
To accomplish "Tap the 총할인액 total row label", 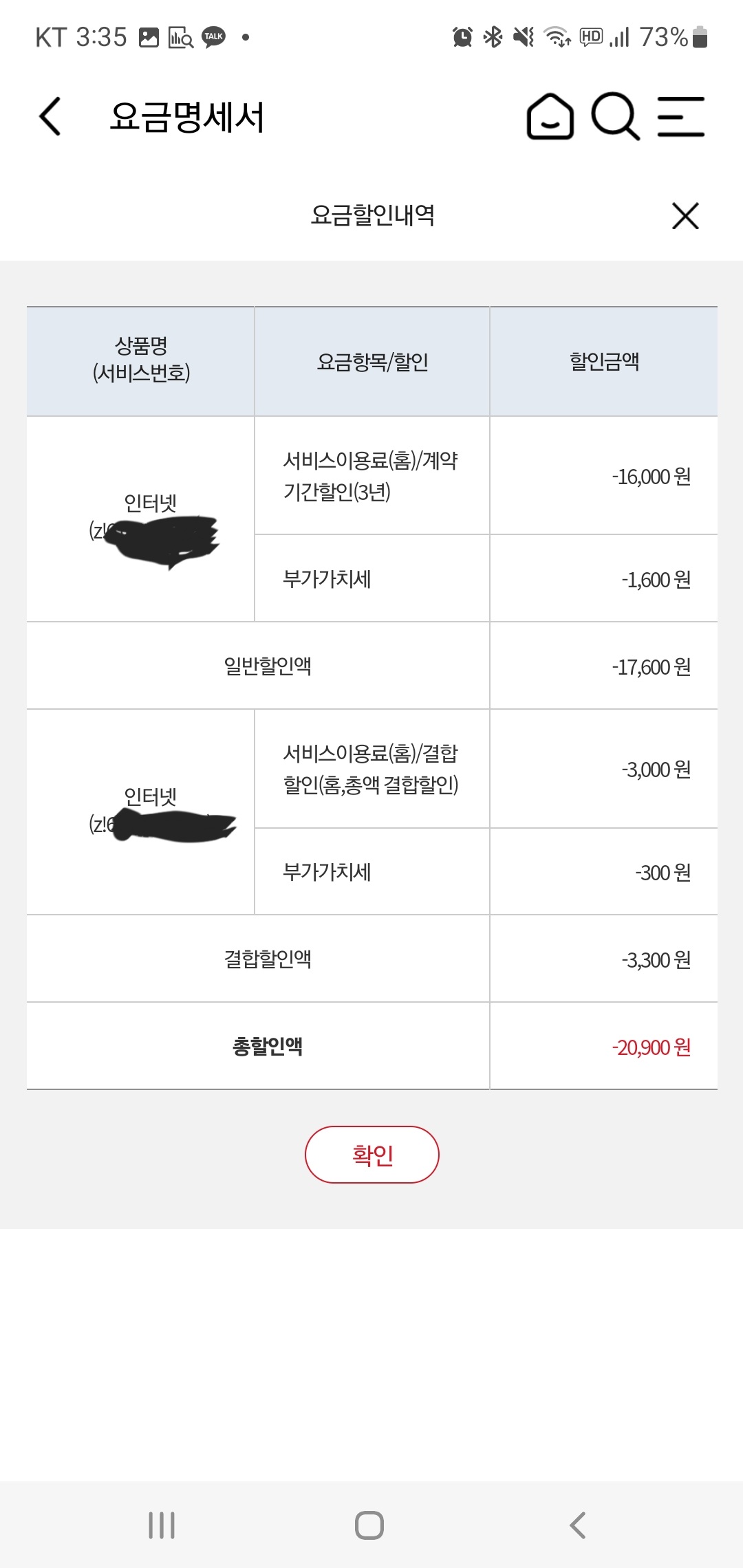I will pyautogui.click(x=268, y=1046).
